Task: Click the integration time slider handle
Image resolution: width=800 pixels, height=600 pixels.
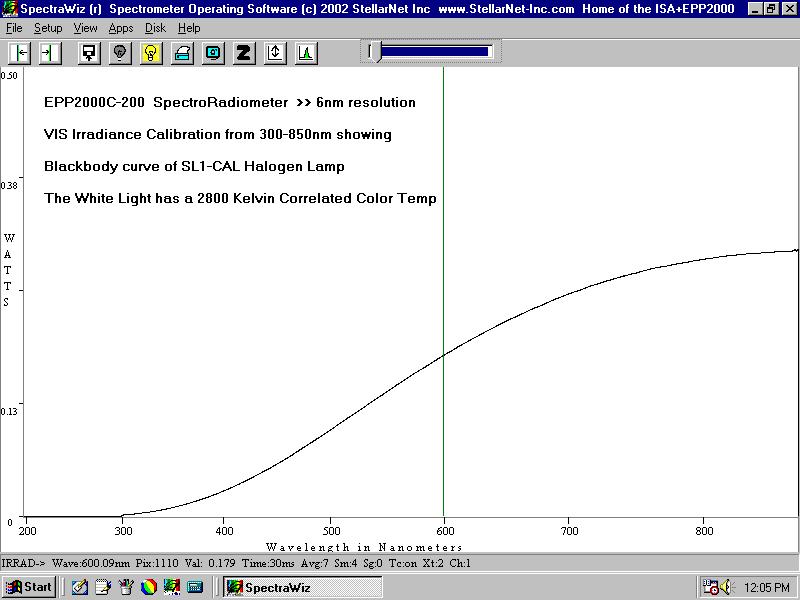Action: click(x=375, y=52)
